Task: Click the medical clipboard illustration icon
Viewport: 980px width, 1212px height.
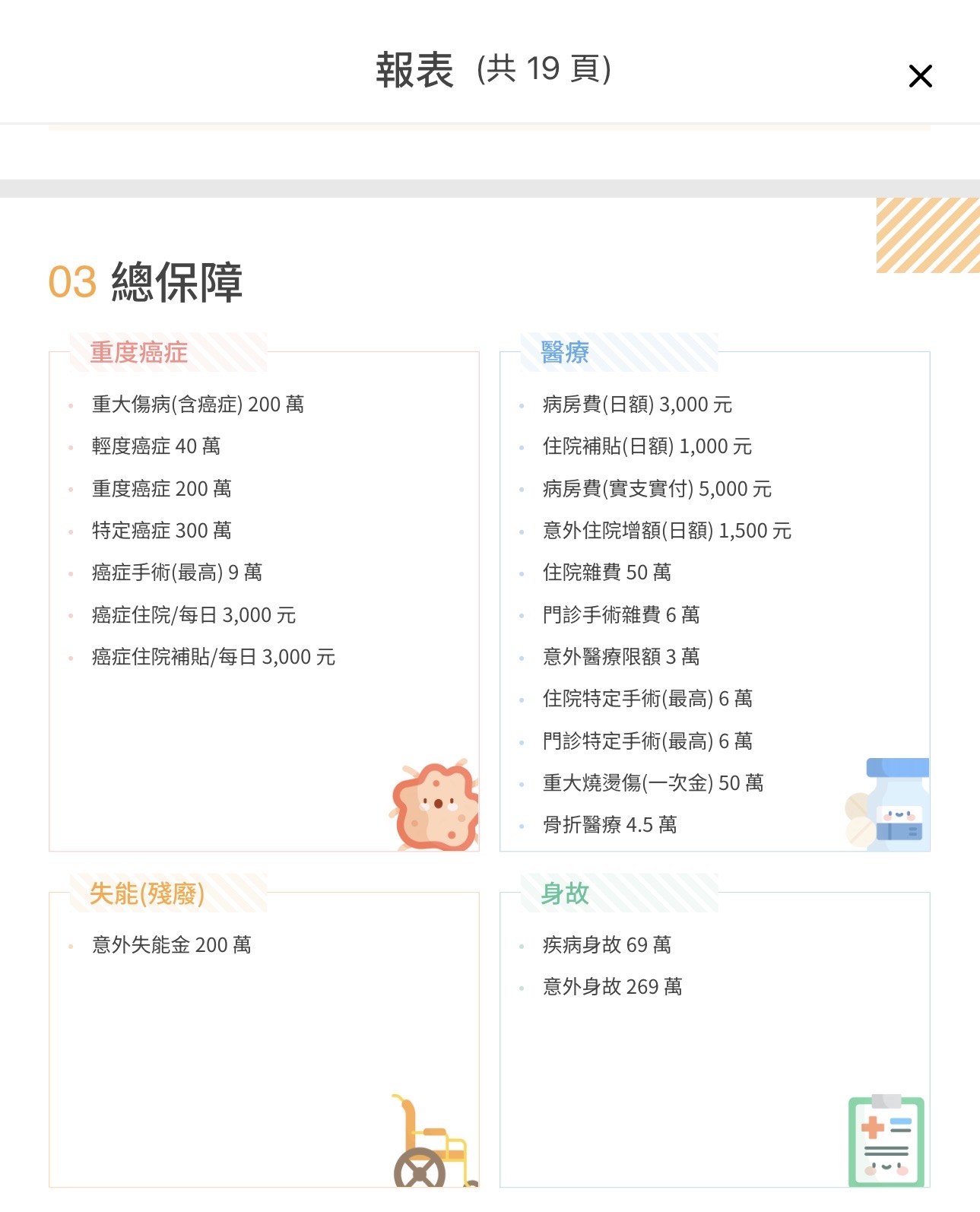Action: (886, 1141)
